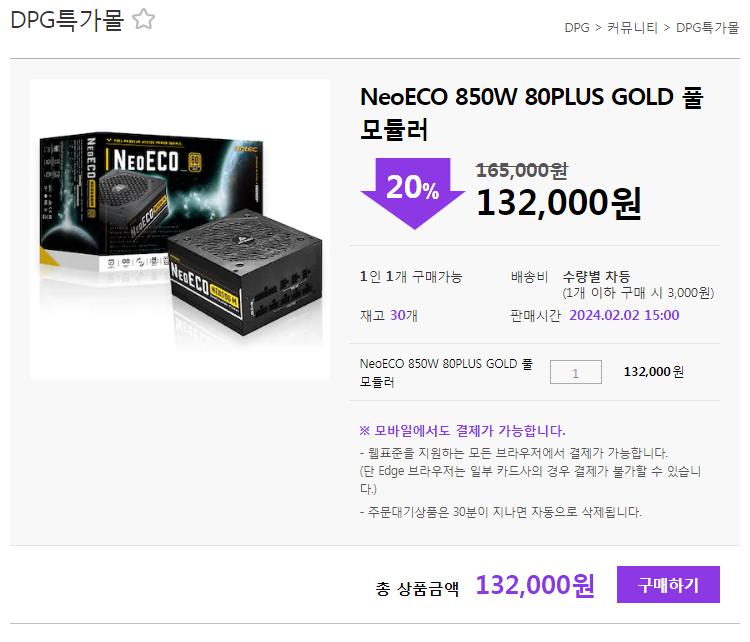Click the struck-through 165,000원 original price

point(522,170)
